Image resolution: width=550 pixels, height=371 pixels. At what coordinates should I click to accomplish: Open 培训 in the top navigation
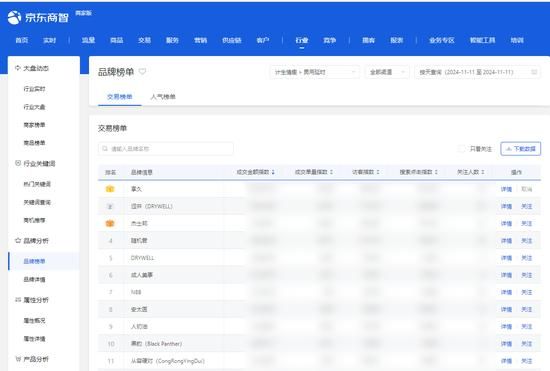[x=517, y=40]
